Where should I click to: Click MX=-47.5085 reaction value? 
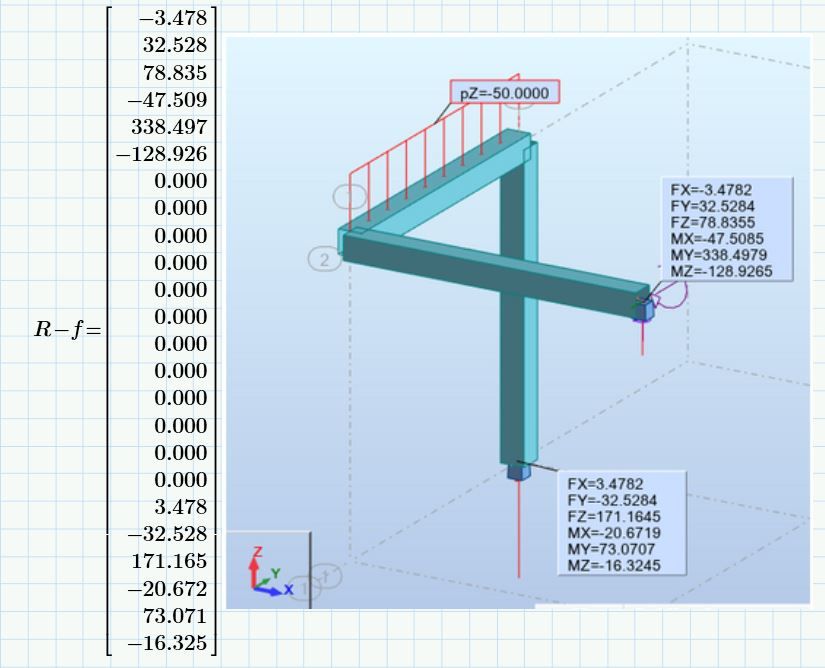pos(717,239)
